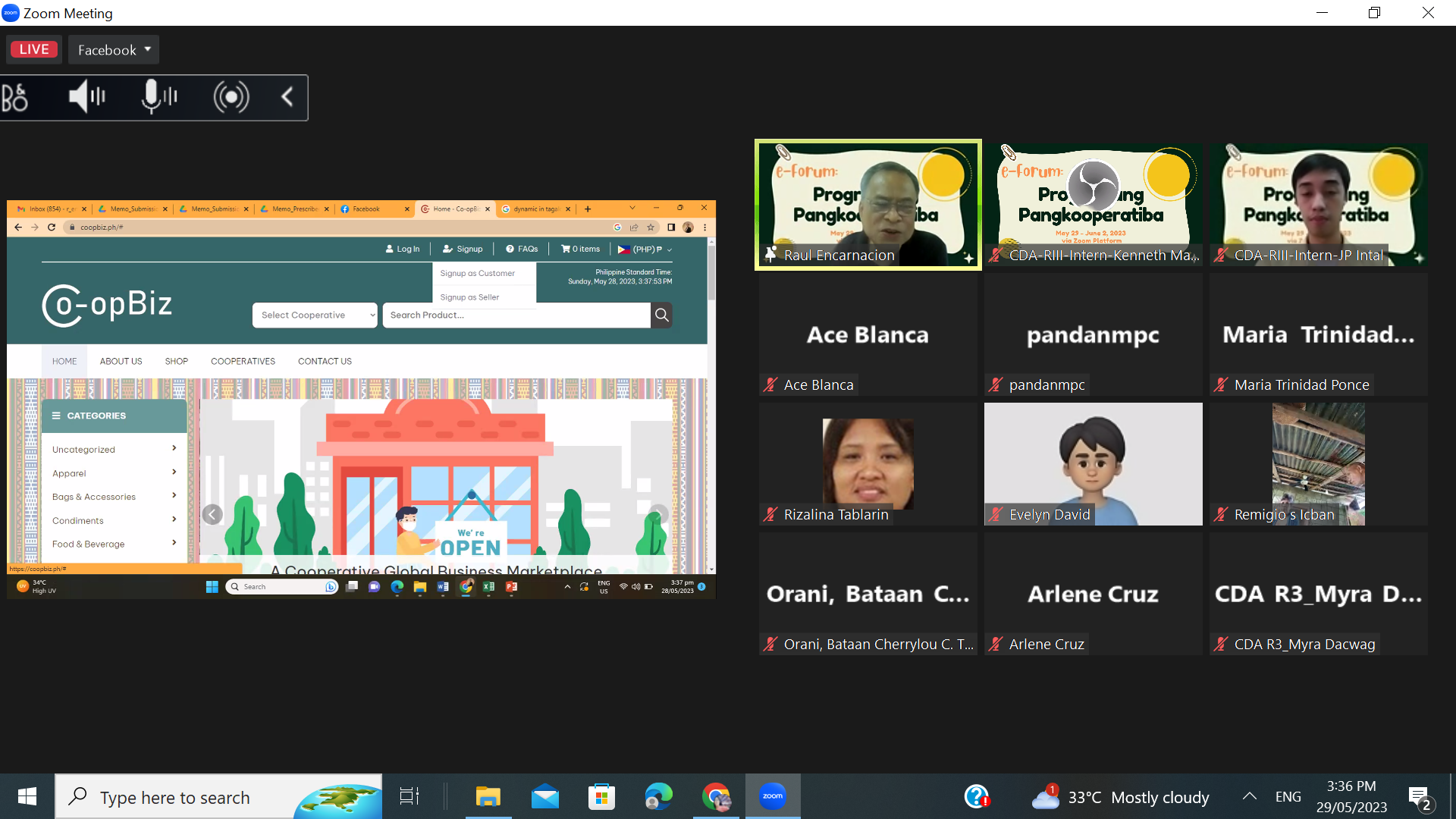The width and height of the screenshot is (1456, 819).
Task: Click Arlene Cruz's muted microphone icon
Action: 996,645
